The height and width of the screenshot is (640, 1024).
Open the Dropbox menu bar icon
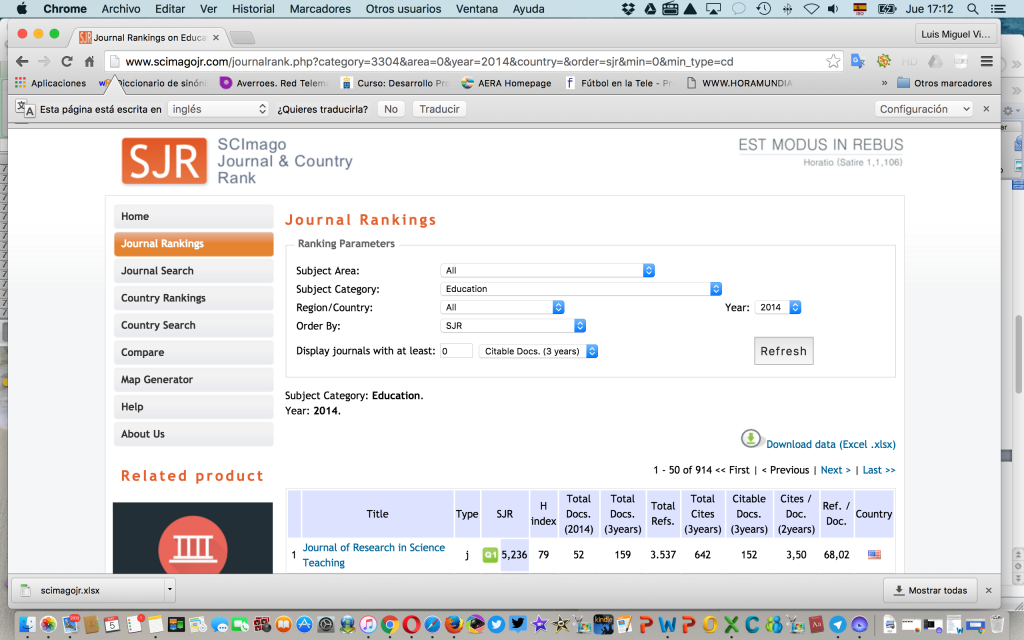[628, 9]
